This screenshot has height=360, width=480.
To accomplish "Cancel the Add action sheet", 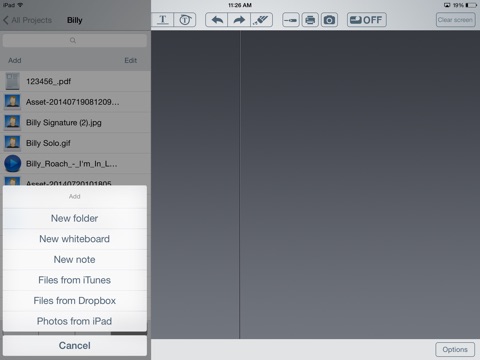I will 75,346.
